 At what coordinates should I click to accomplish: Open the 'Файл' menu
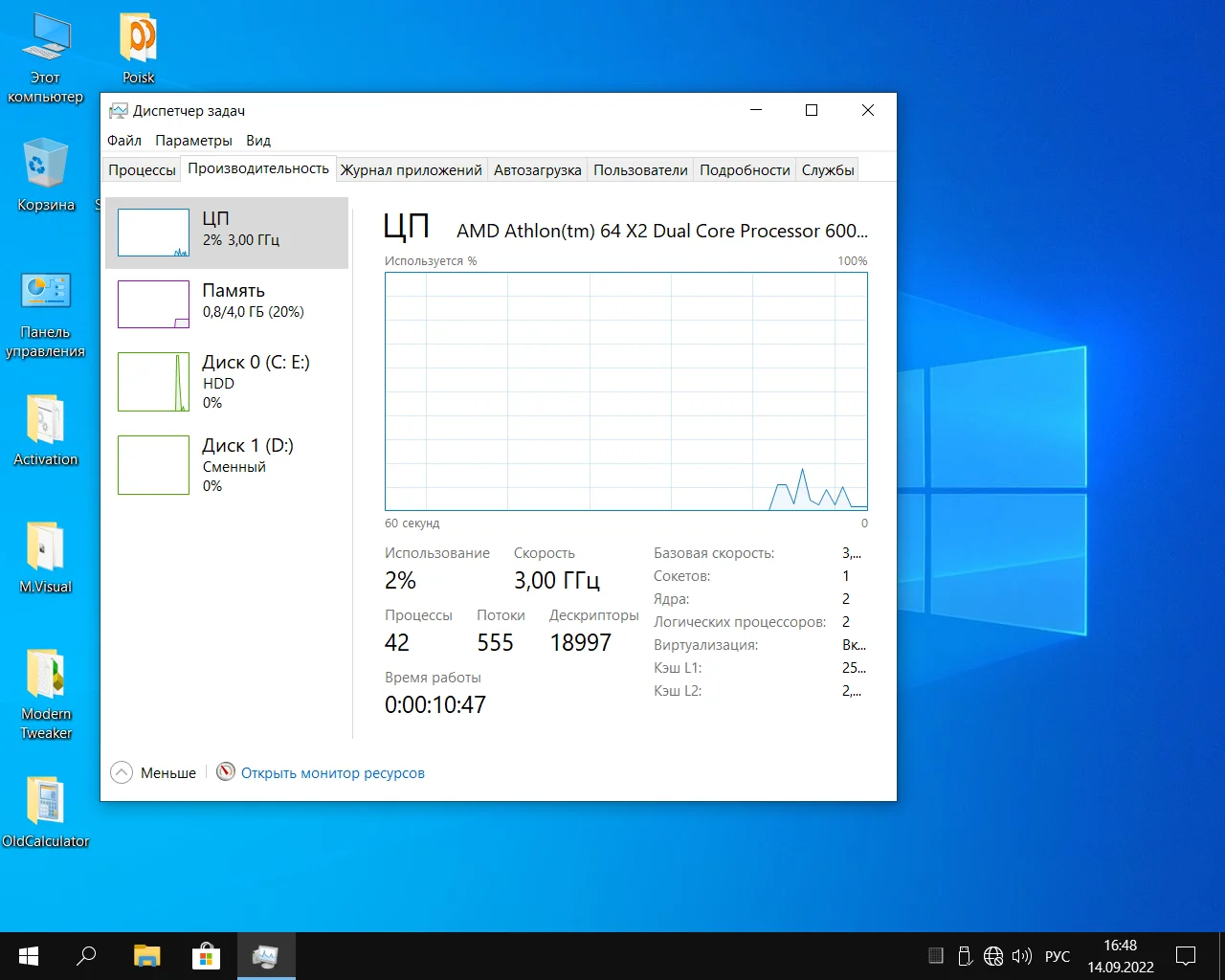pyautogui.click(x=124, y=141)
